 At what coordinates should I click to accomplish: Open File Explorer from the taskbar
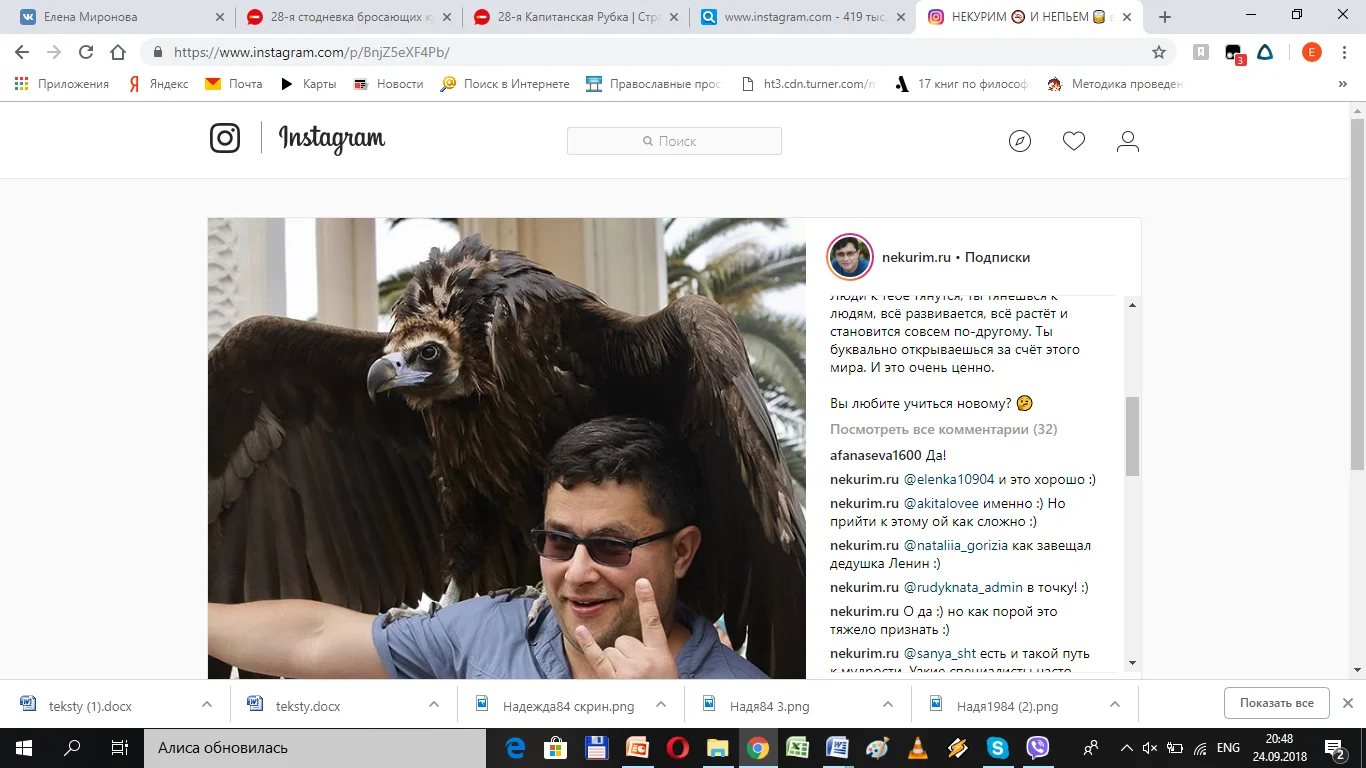click(717, 748)
